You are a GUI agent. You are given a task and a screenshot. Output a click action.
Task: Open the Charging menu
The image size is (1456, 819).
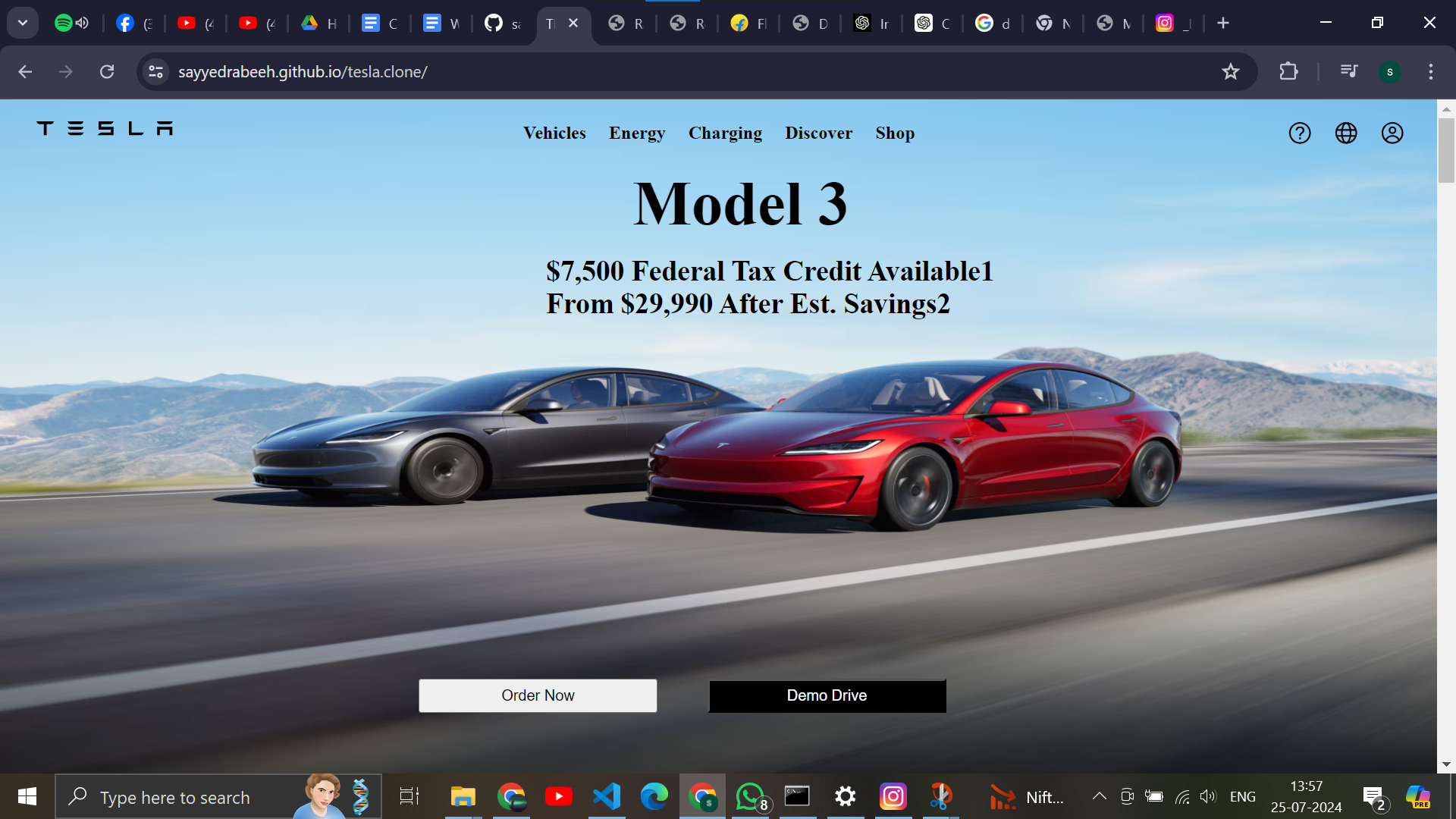pos(725,133)
